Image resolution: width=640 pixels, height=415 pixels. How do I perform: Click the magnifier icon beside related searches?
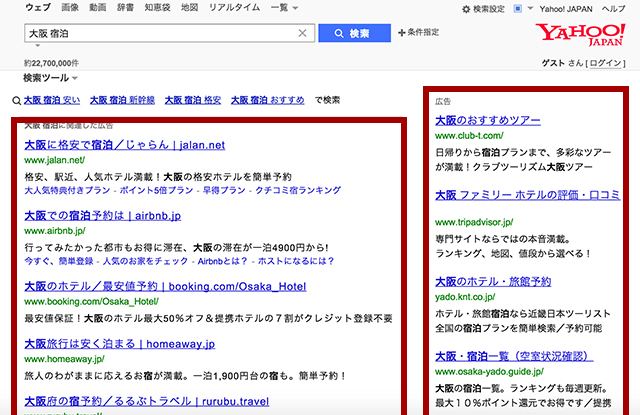click(16, 100)
